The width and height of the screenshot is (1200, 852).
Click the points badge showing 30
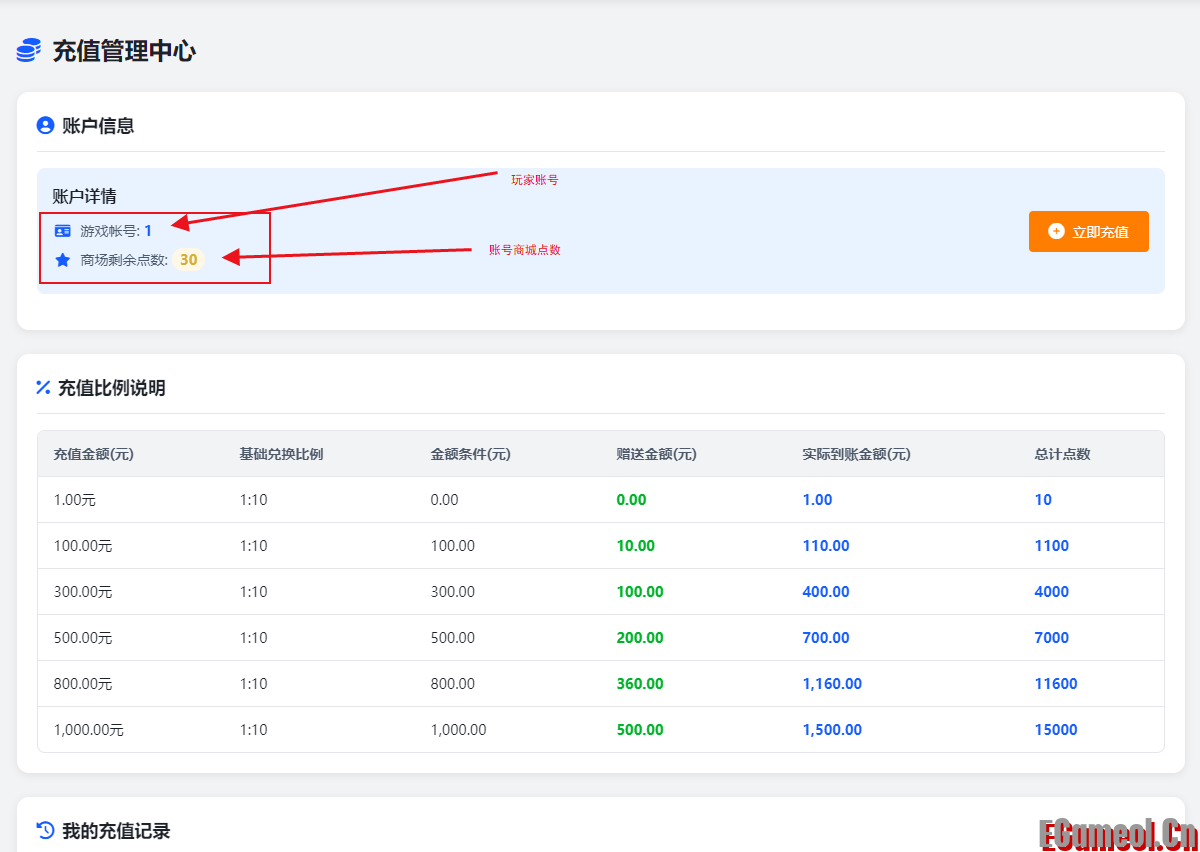(188, 260)
